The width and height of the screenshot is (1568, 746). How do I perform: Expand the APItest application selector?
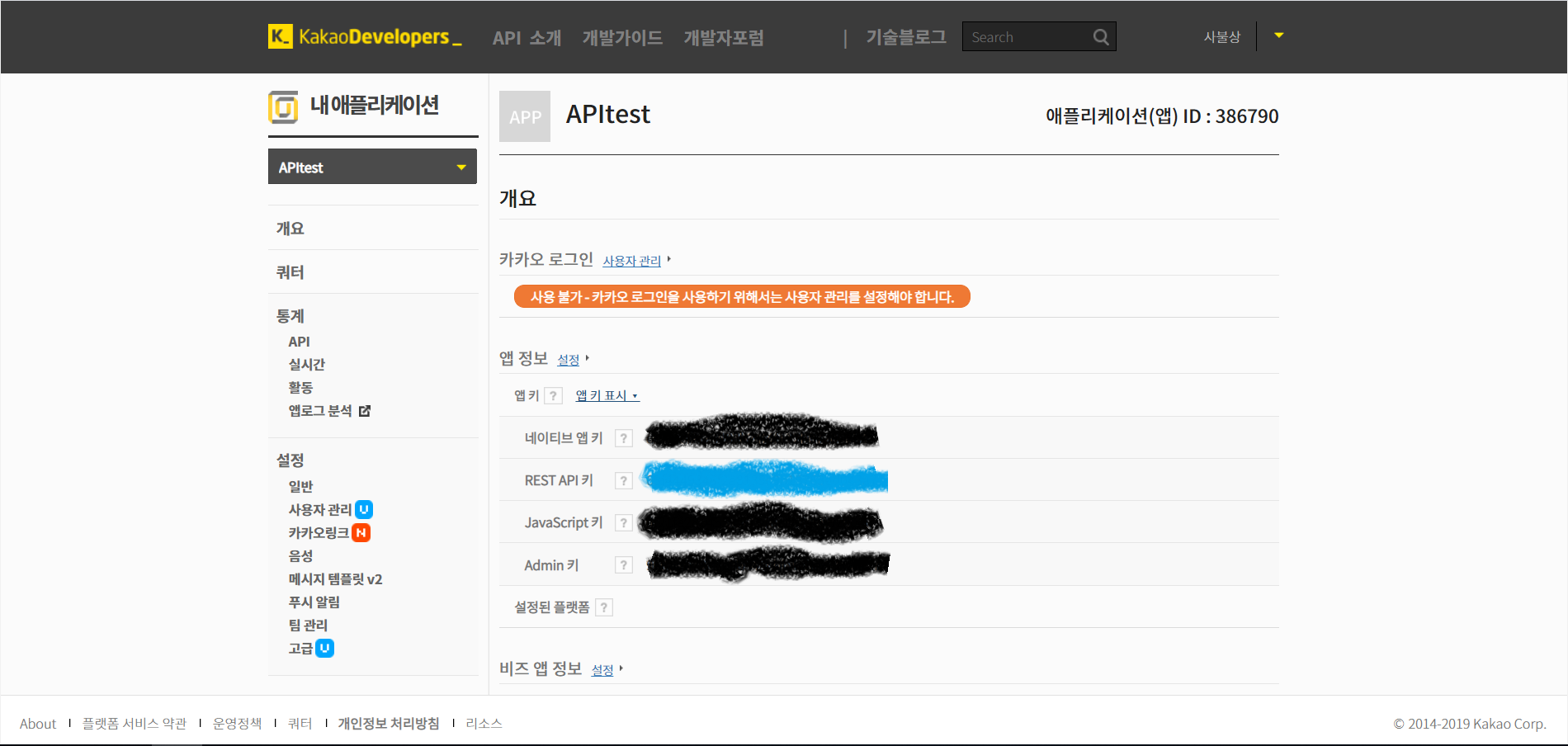(372, 167)
